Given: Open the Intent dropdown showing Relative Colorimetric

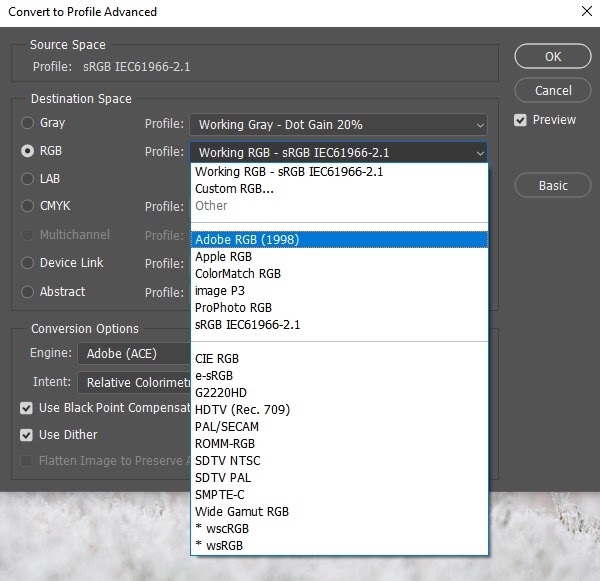Looking at the screenshot, I should (134, 382).
